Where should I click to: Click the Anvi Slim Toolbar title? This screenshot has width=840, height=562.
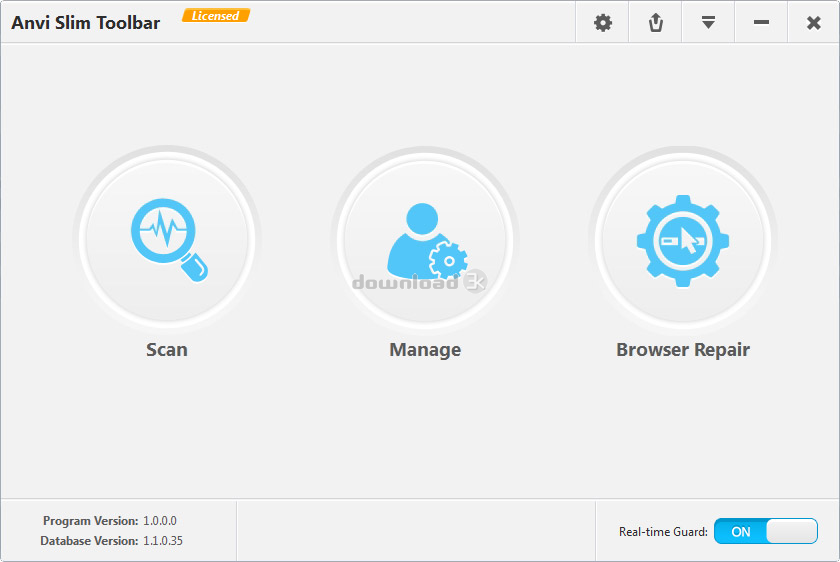click(86, 23)
